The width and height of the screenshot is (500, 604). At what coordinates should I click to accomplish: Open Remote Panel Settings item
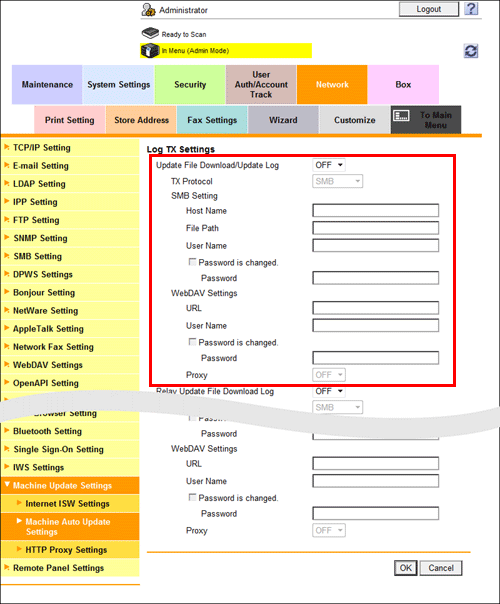[x=70, y=568]
